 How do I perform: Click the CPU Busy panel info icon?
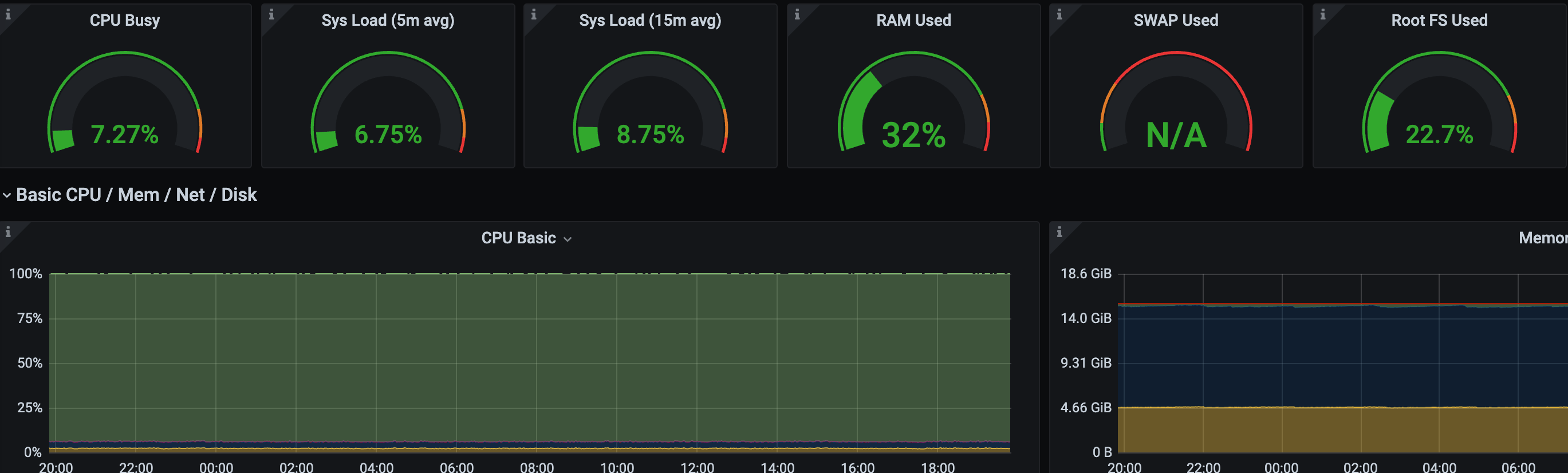point(8,14)
